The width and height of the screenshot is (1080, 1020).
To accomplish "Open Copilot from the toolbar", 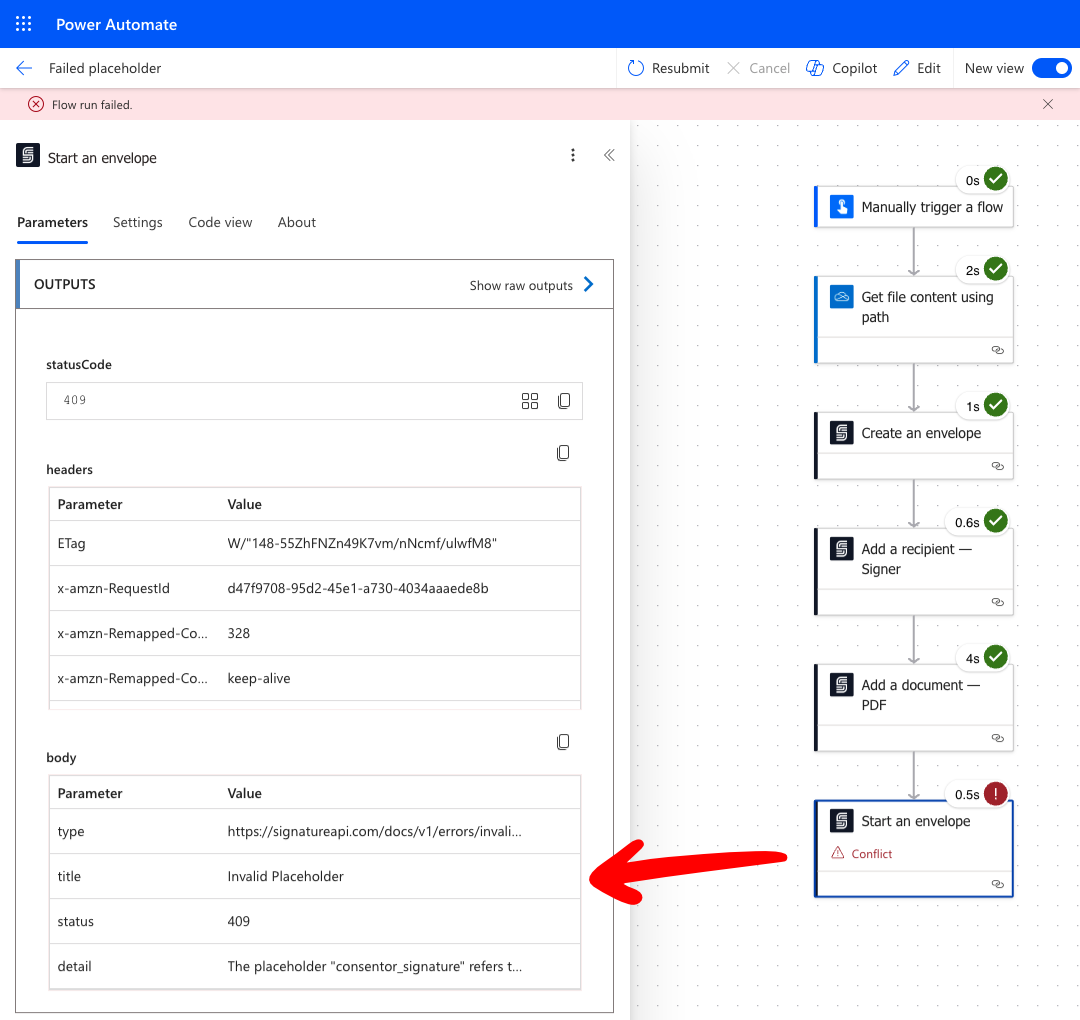I will click(x=841, y=68).
